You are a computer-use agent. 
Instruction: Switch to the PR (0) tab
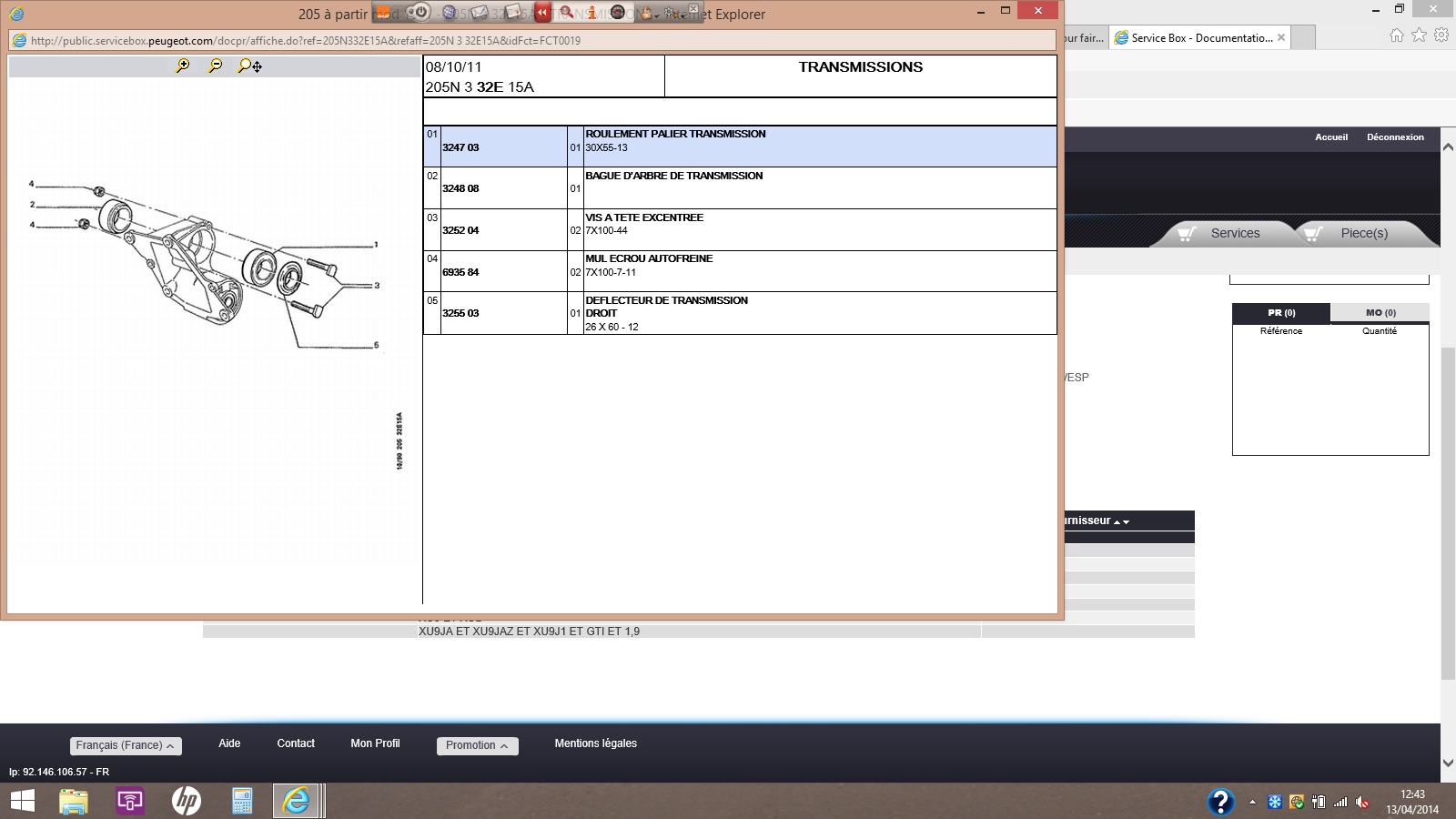(x=1281, y=313)
